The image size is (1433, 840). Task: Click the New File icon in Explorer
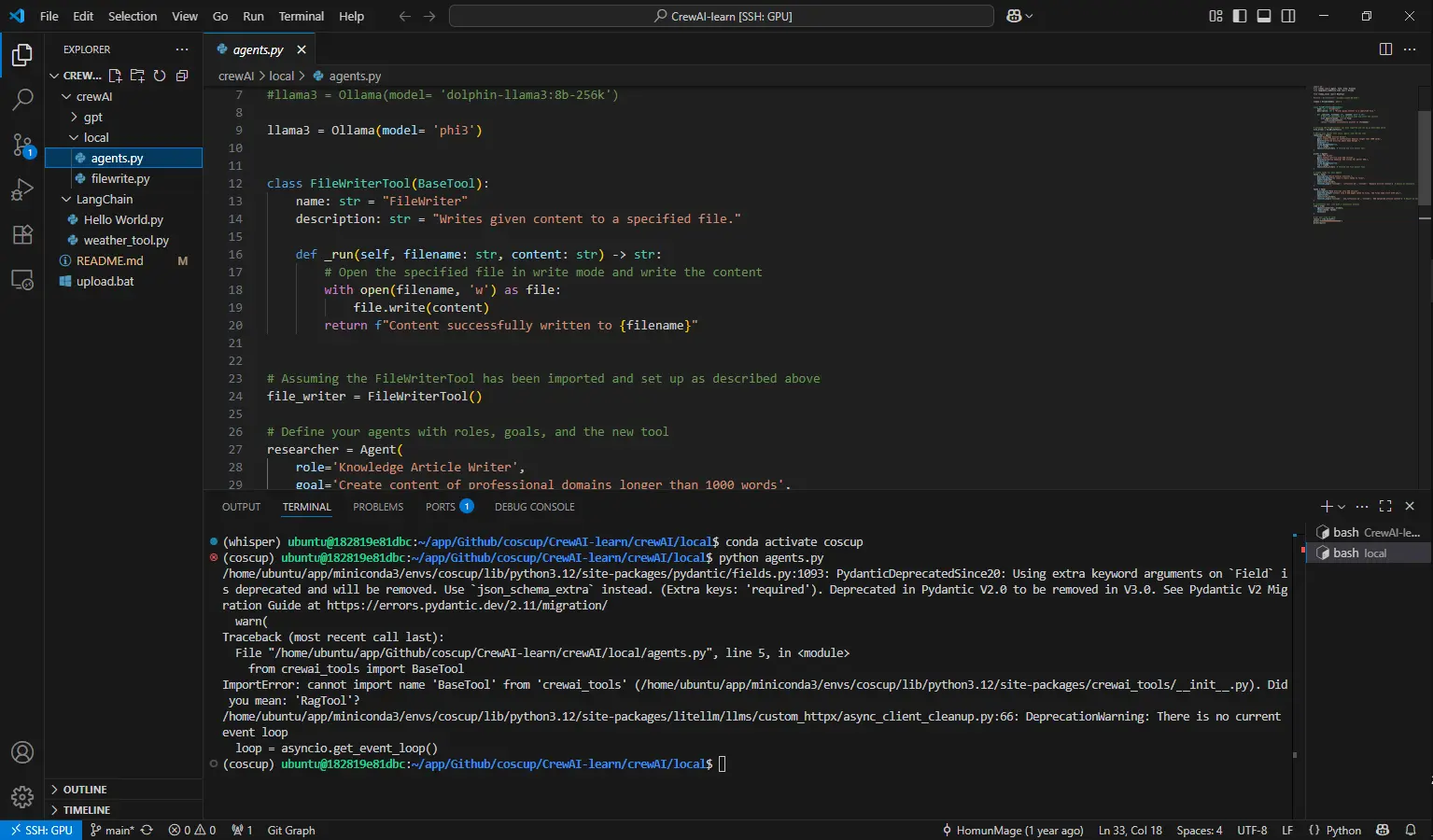(x=115, y=76)
